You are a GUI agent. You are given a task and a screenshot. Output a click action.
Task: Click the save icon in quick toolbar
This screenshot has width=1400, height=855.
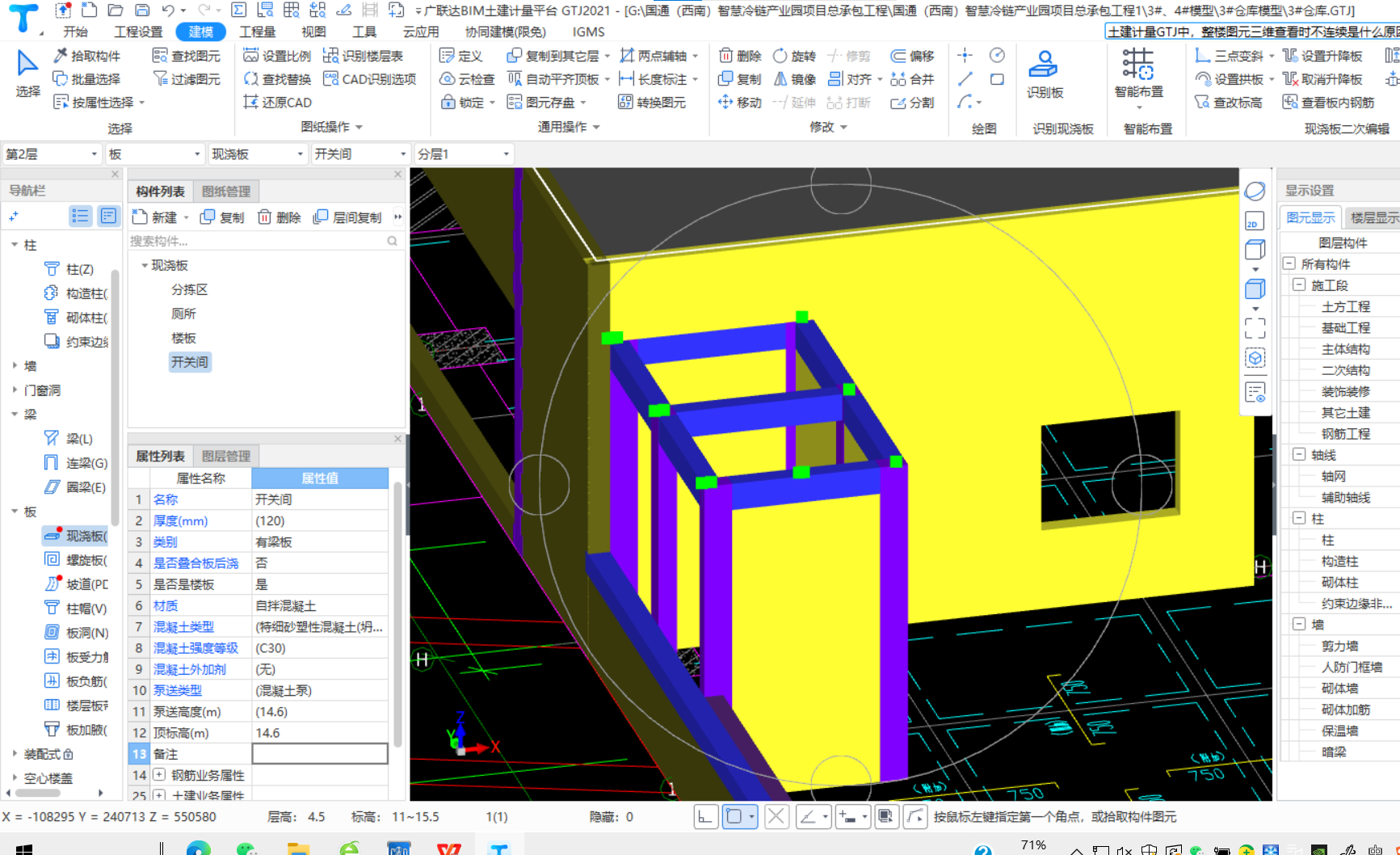point(142,10)
